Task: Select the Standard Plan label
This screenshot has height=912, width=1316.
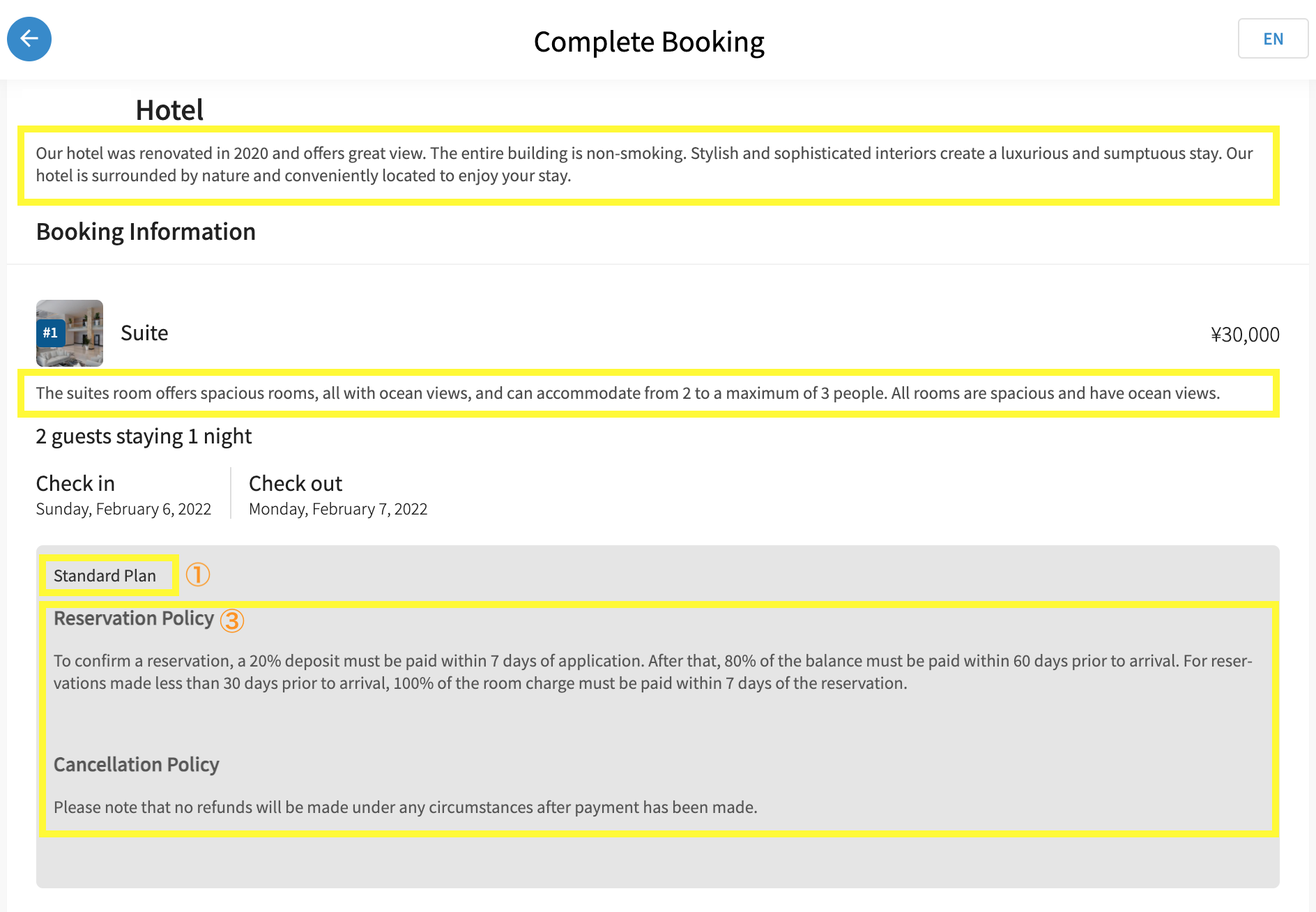Action: coord(105,576)
